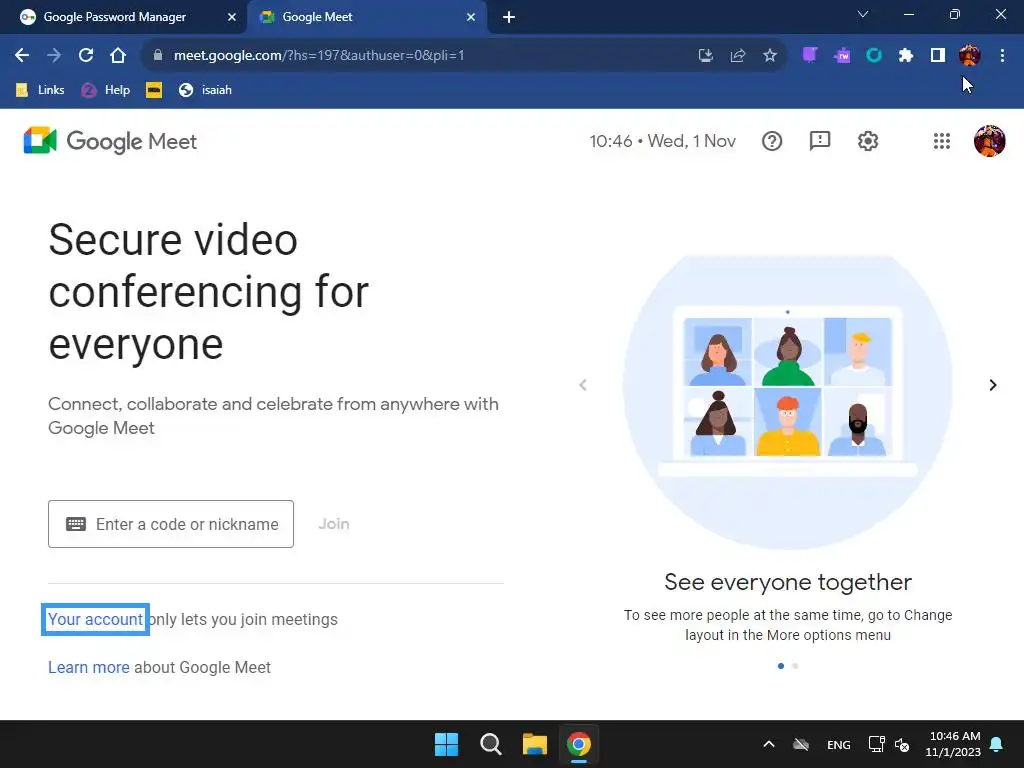Click the Enter a code or nickname field
Screen dimensions: 1024x768
[171, 524]
